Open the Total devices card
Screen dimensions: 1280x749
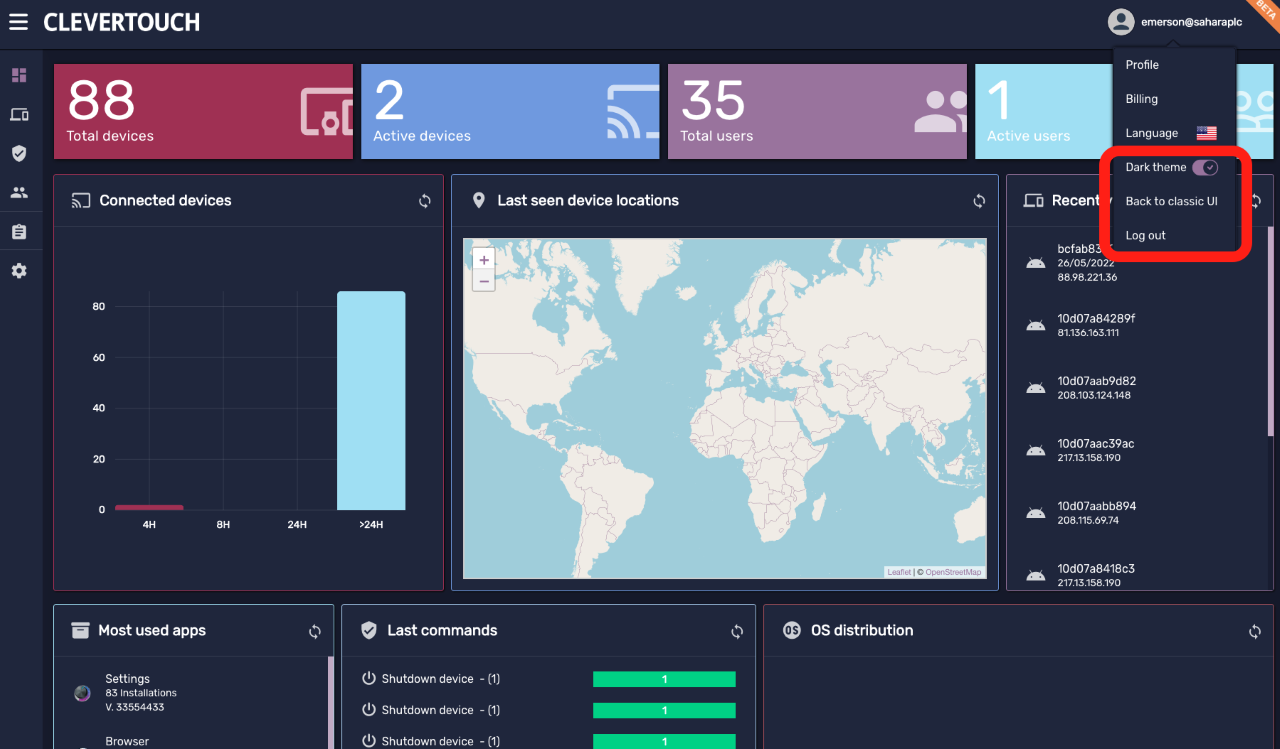(203, 112)
